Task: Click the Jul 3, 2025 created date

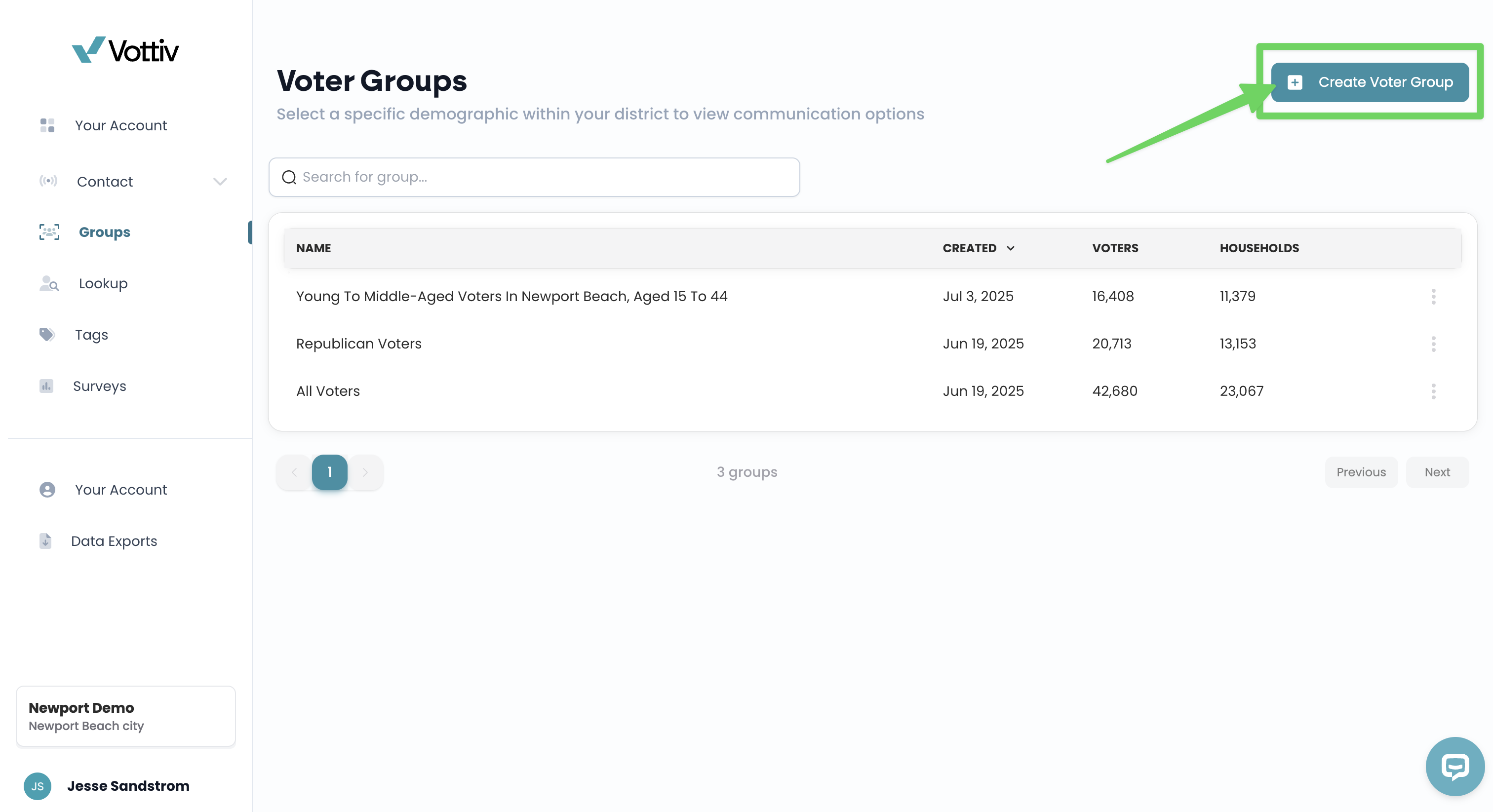Action: (978, 296)
